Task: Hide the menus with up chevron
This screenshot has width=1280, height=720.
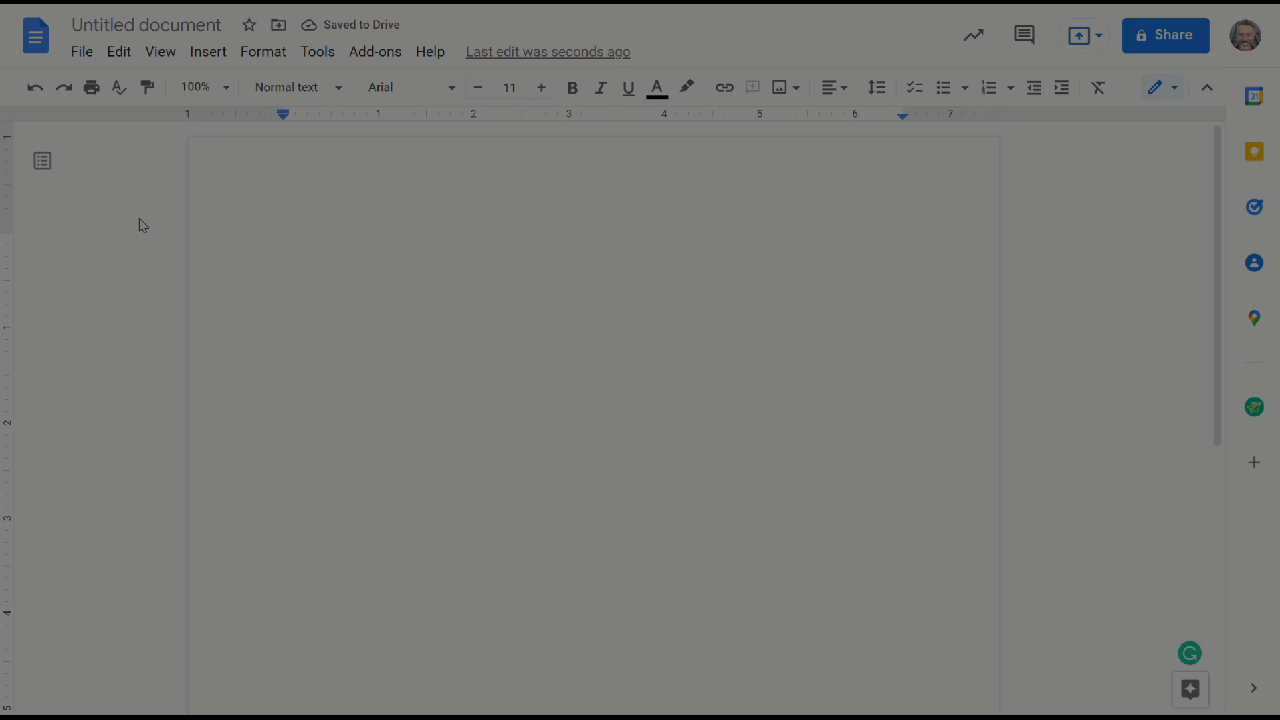Action: coord(1207,88)
